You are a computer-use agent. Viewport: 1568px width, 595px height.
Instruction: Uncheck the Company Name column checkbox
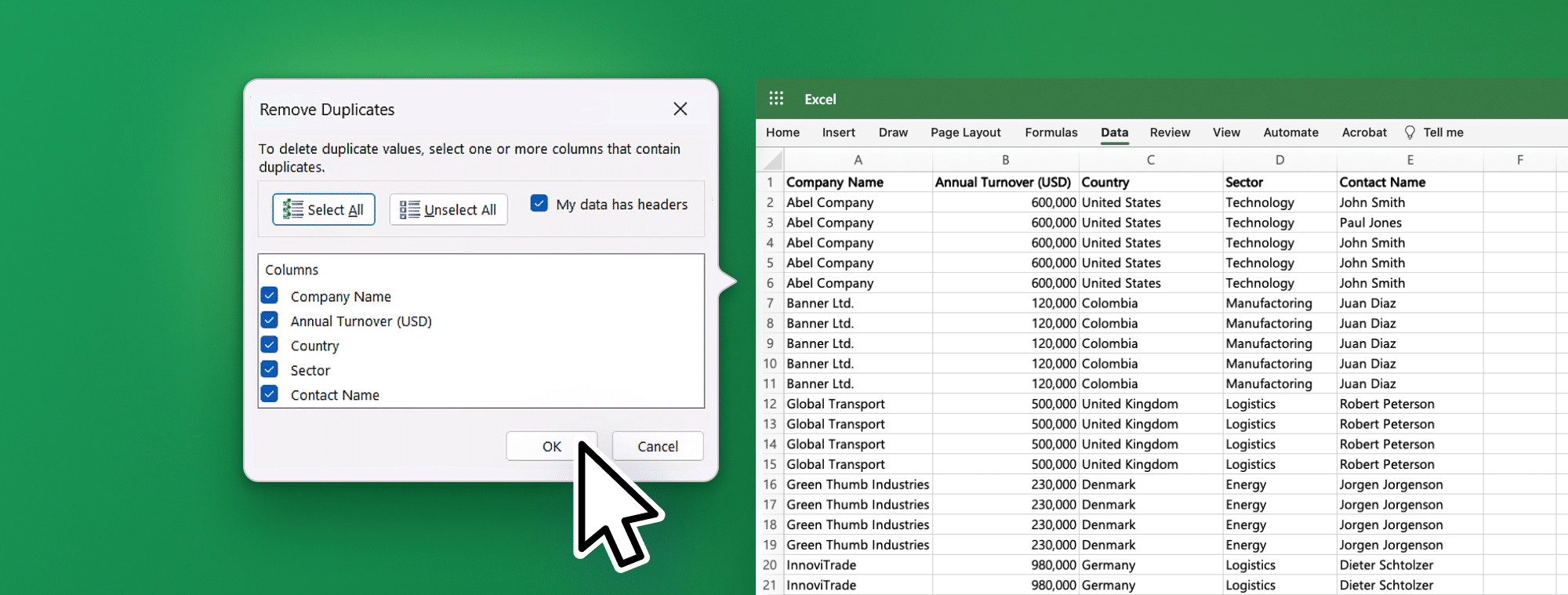pos(270,296)
